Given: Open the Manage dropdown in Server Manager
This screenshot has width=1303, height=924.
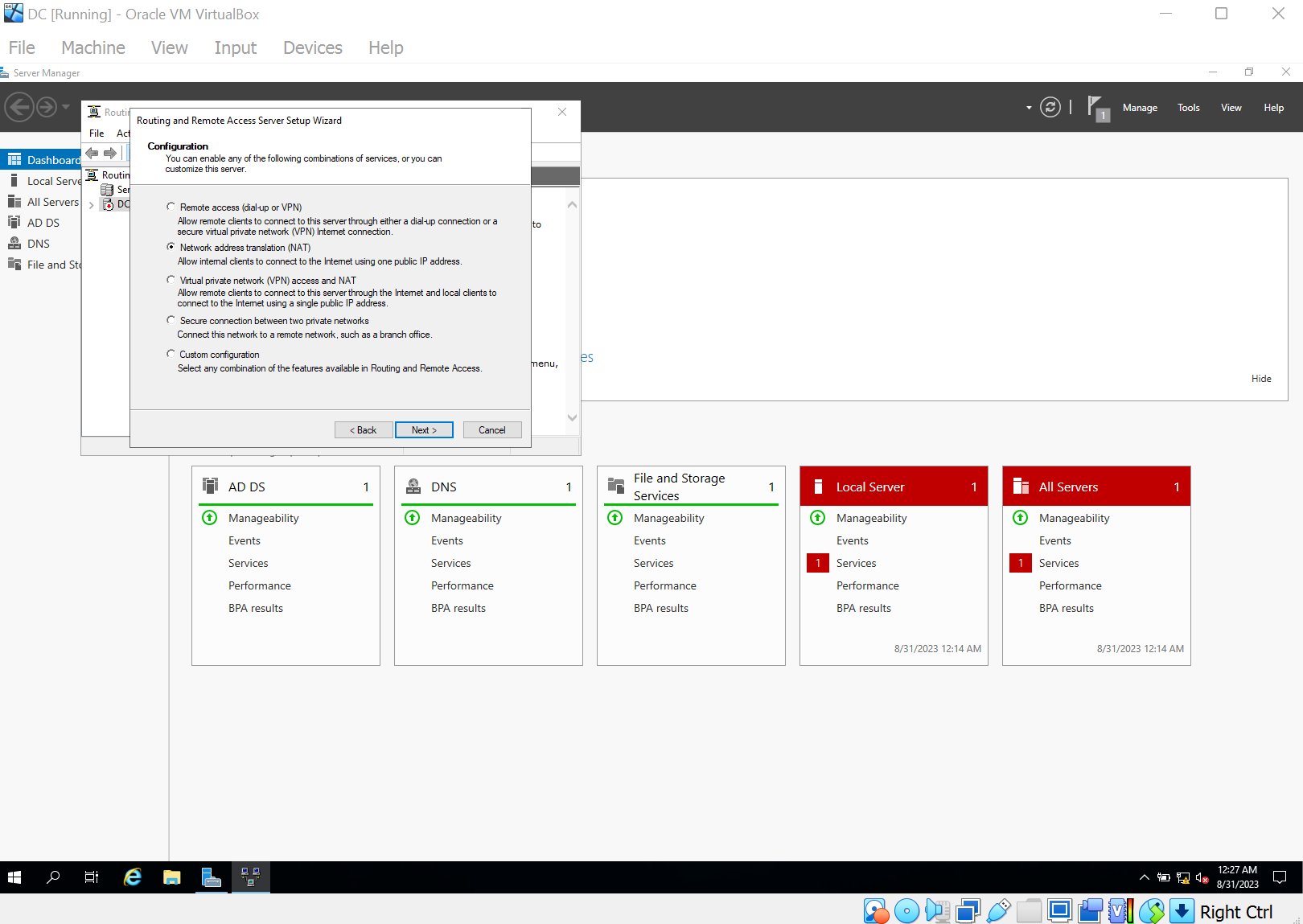Looking at the screenshot, I should pos(1140,107).
